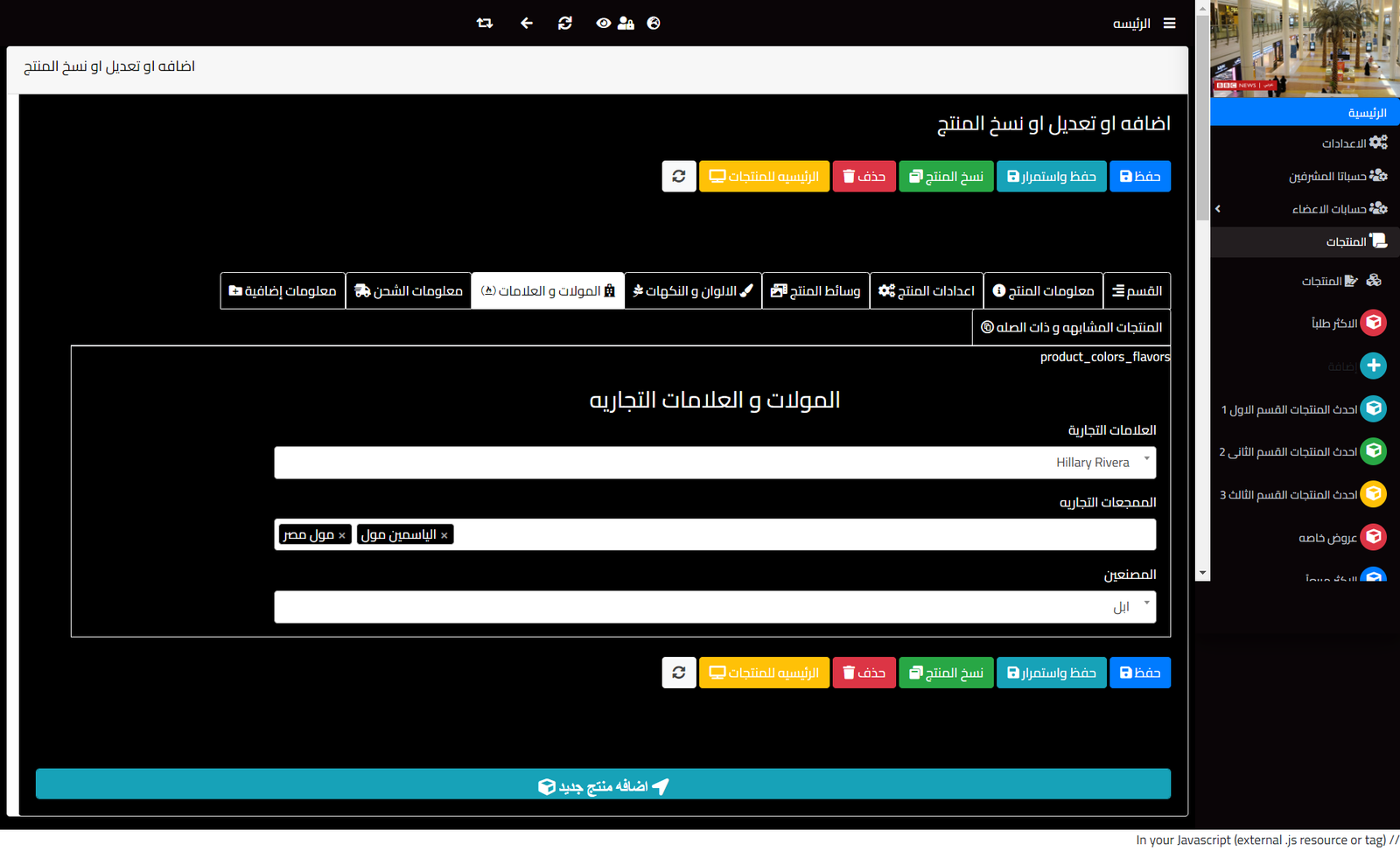Open عروض خاصه in the sidebar
Image resolution: width=1400 pixels, height=851 pixels.
point(1373,537)
